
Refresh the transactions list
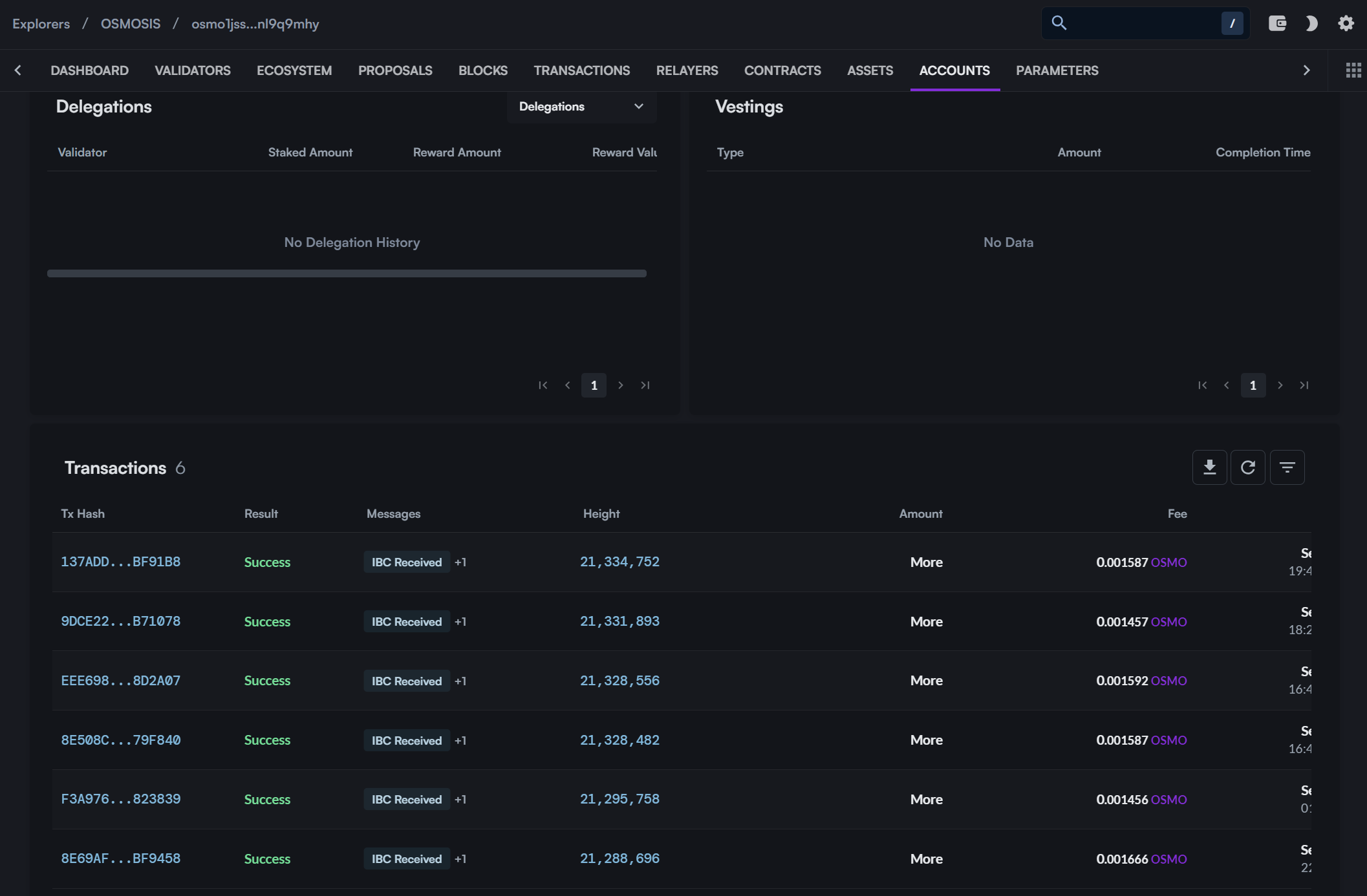[x=1247, y=467]
